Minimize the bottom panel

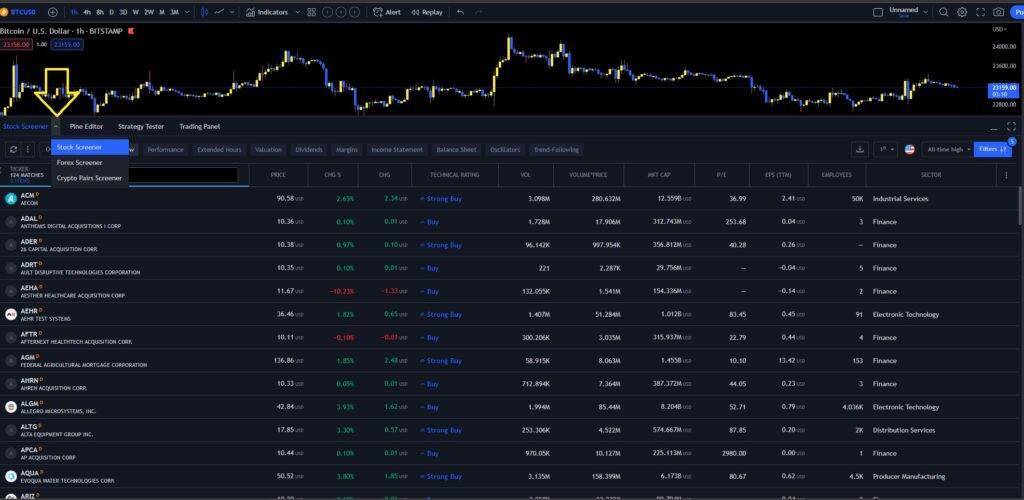pyautogui.click(x=994, y=127)
